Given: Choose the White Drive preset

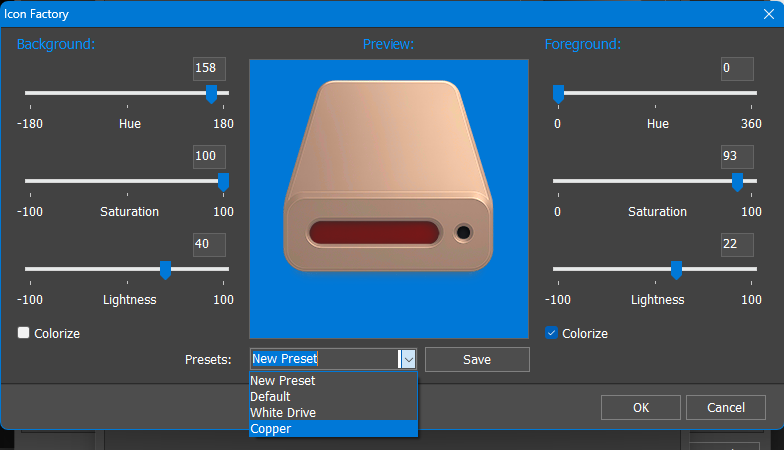Looking at the screenshot, I should (x=333, y=412).
